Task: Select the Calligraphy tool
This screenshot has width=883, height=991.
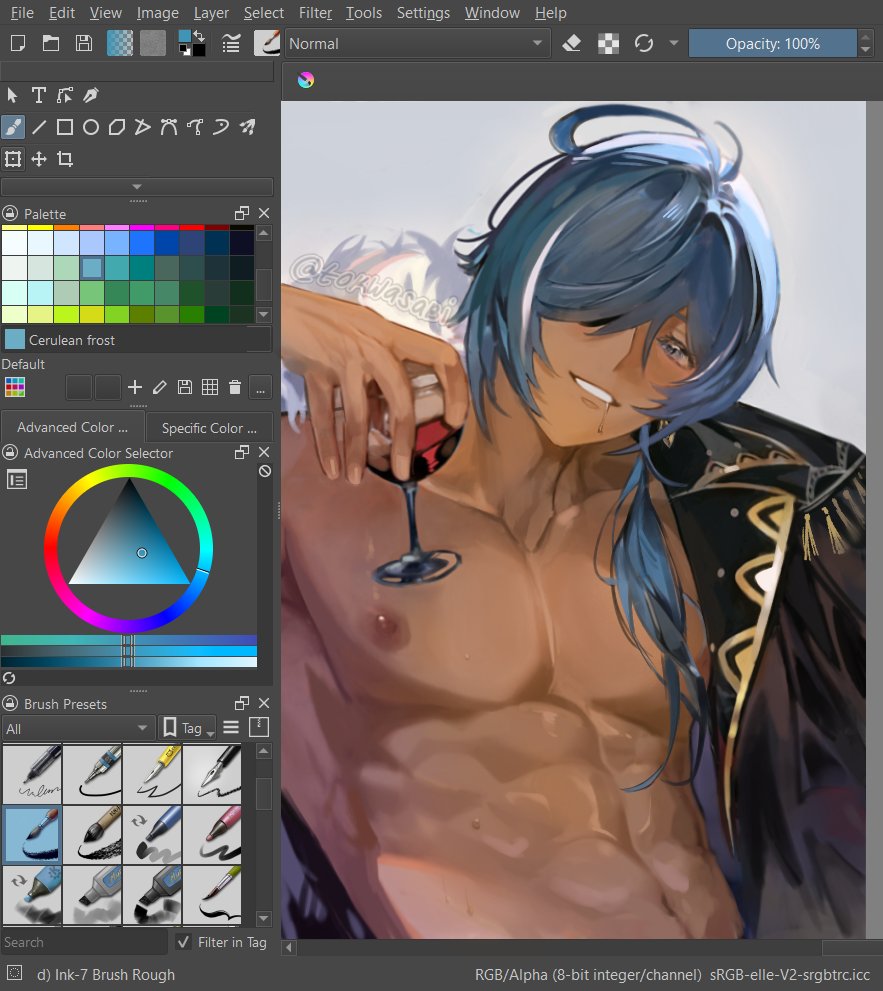Action: coord(91,95)
